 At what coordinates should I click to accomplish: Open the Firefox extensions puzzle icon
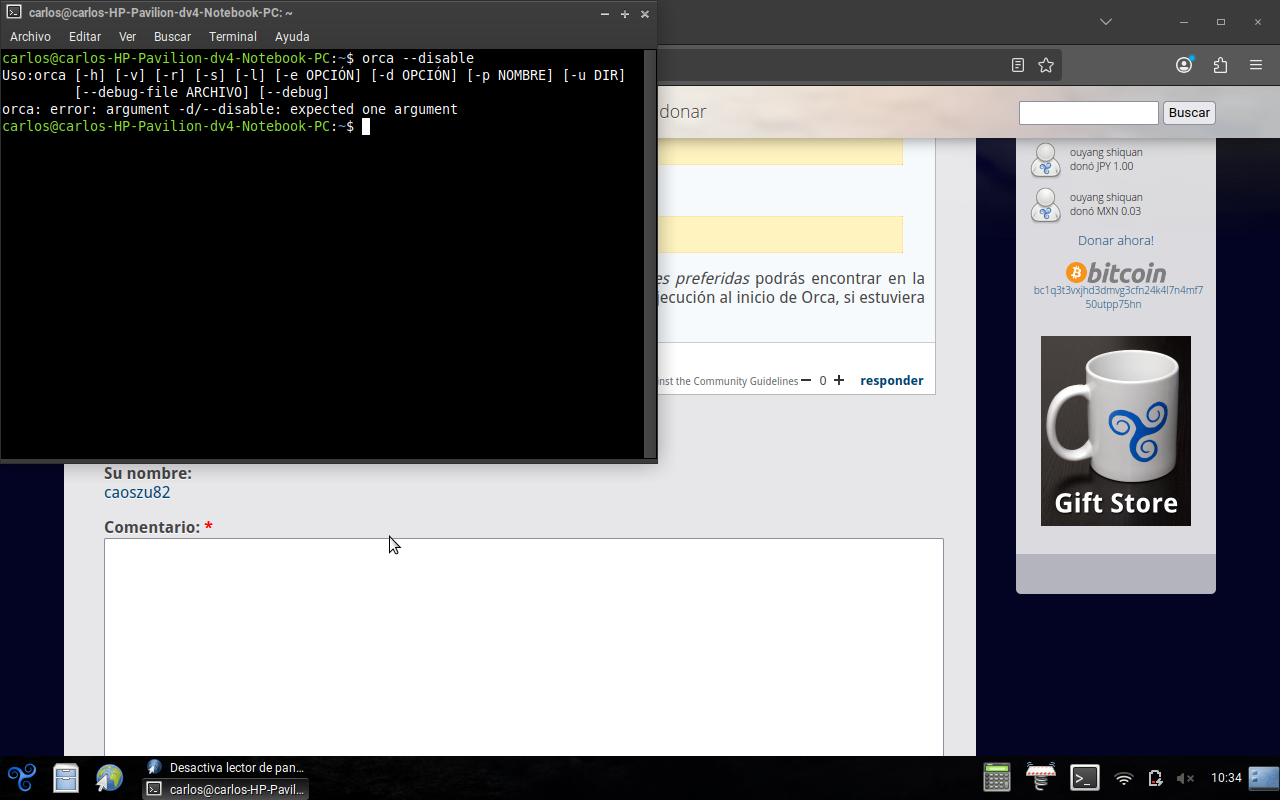click(x=1220, y=65)
